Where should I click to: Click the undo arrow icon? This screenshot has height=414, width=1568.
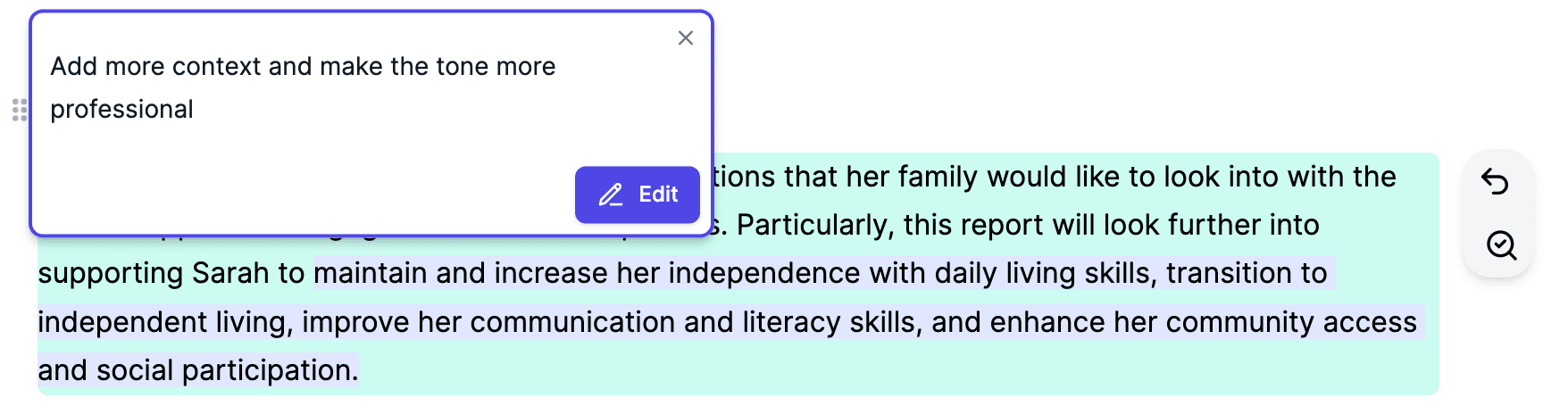[x=1495, y=182]
